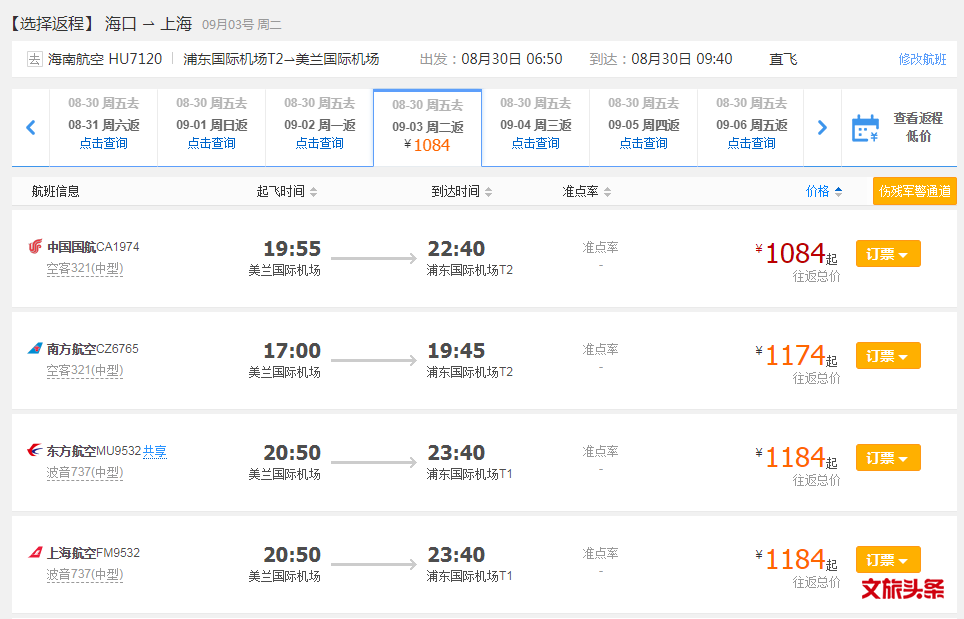Image resolution: width=964 pixels, height=619 pixels.
Task: Click 查看返程低价 text
Action: click(918, 127)
